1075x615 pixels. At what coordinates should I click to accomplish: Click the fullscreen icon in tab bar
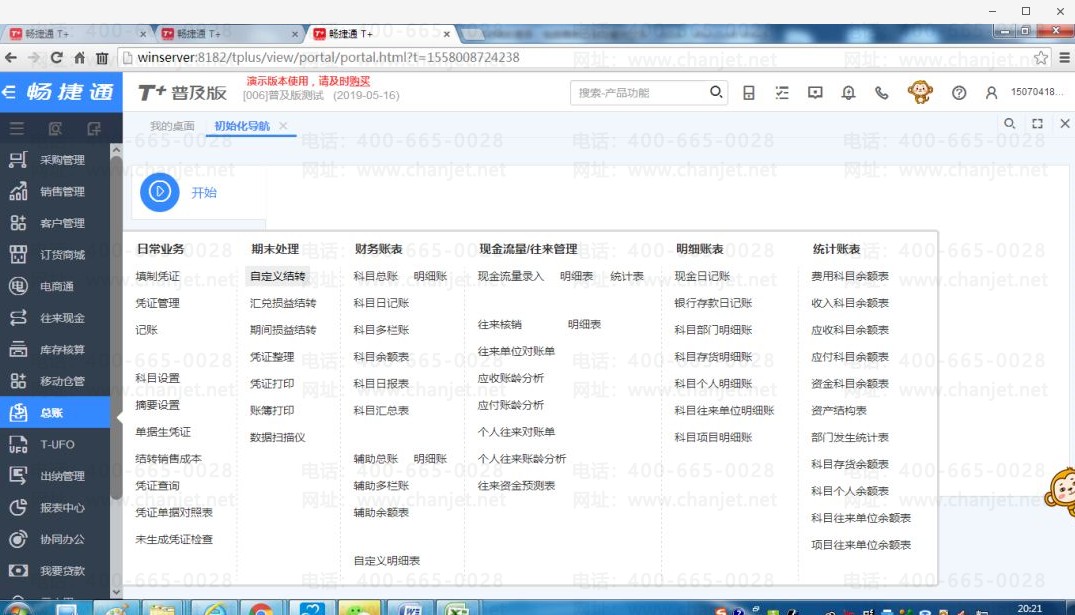point(1037,123)
